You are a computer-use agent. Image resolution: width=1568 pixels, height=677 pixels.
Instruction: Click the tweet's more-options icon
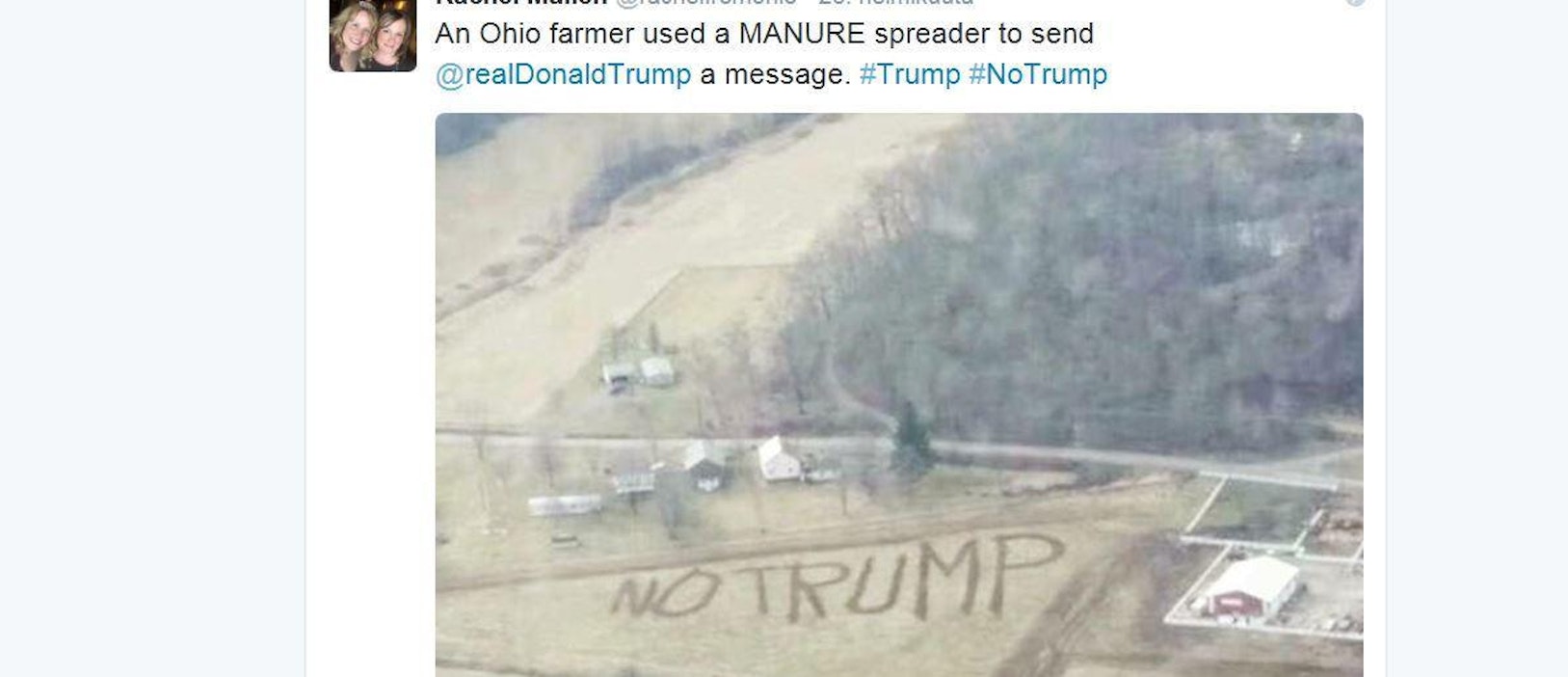point(1355,2)
